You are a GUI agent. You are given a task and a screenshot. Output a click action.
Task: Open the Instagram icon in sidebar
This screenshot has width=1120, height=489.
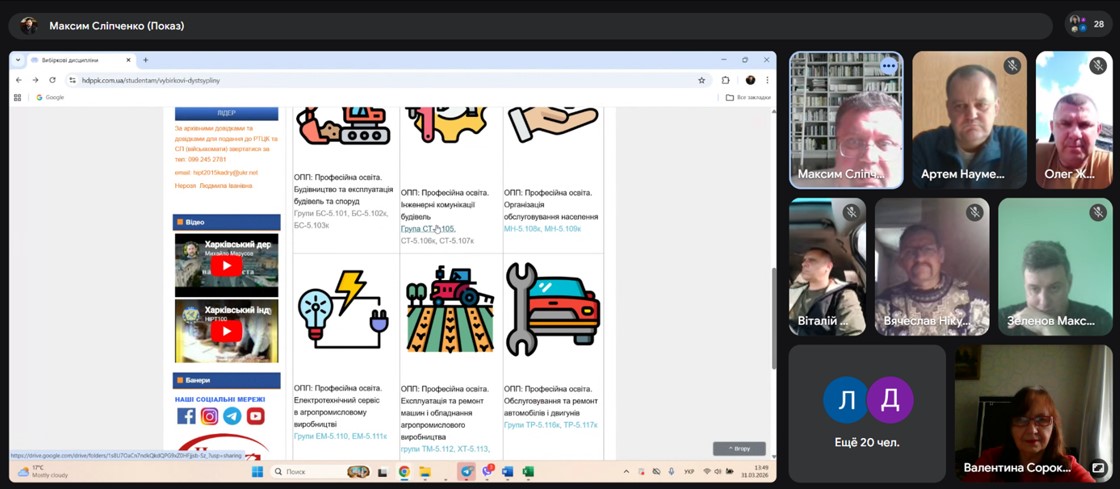(209, 416)
